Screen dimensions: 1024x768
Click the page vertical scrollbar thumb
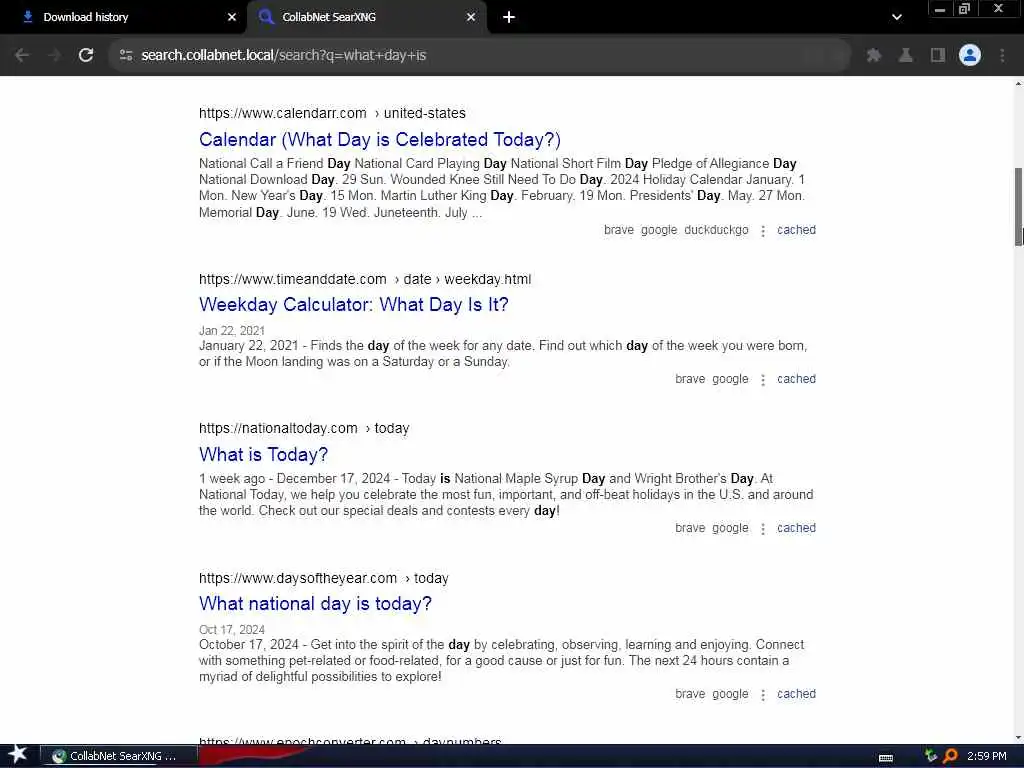coord(1018,207)
